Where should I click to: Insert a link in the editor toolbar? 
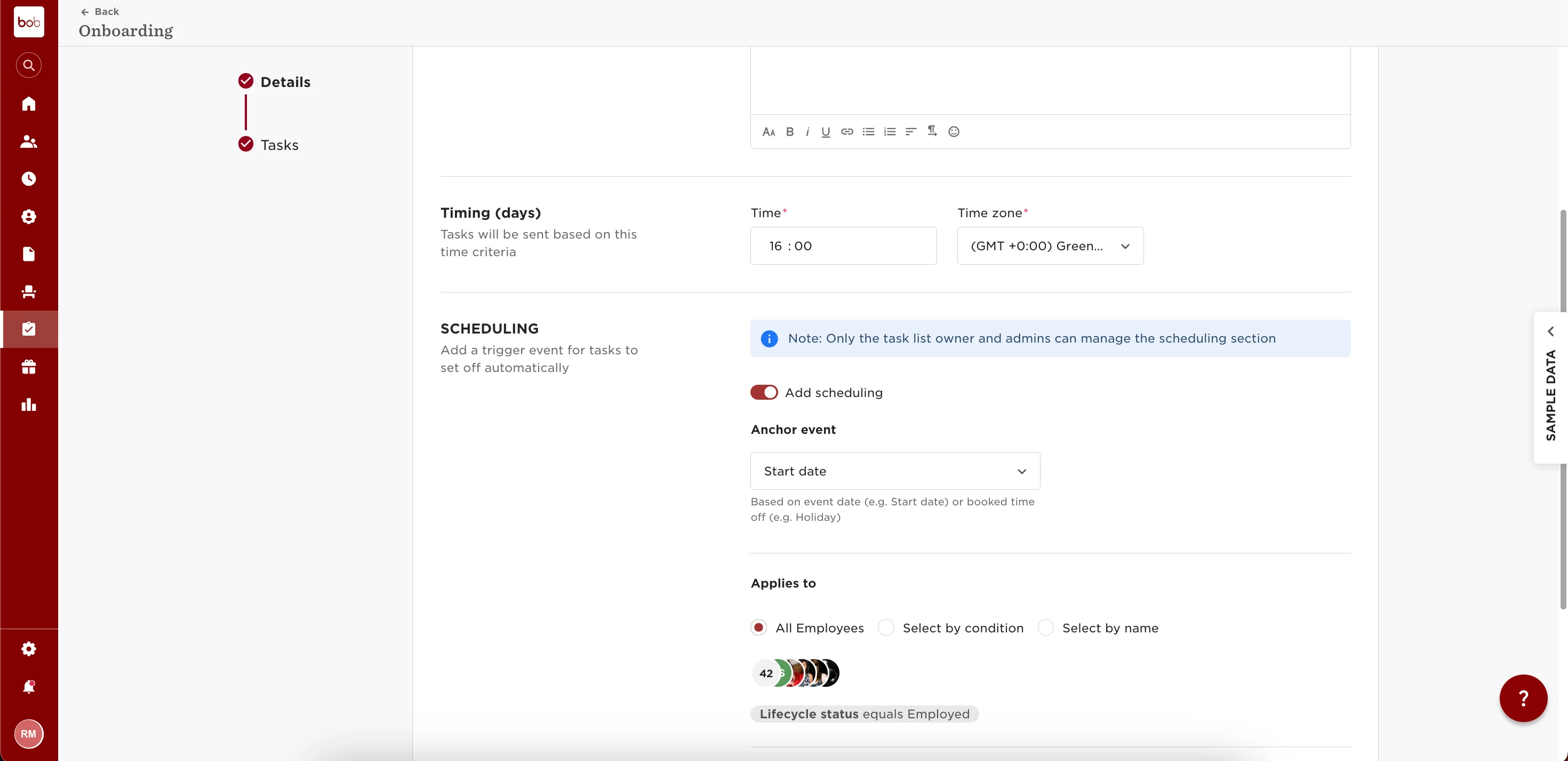[847, 132]
